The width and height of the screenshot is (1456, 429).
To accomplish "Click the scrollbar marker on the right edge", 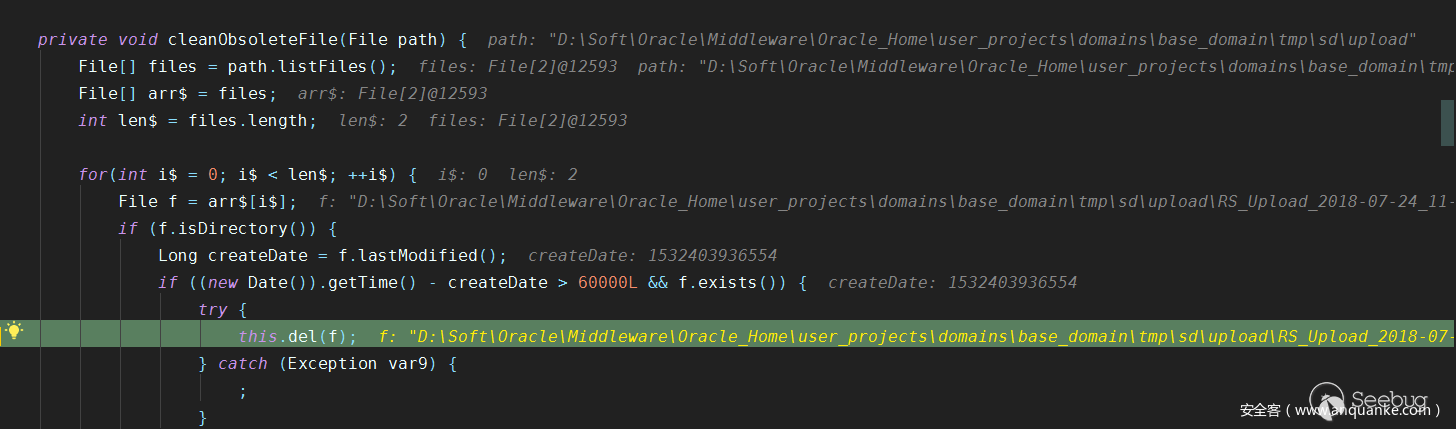I will [x=1446, y=122].
